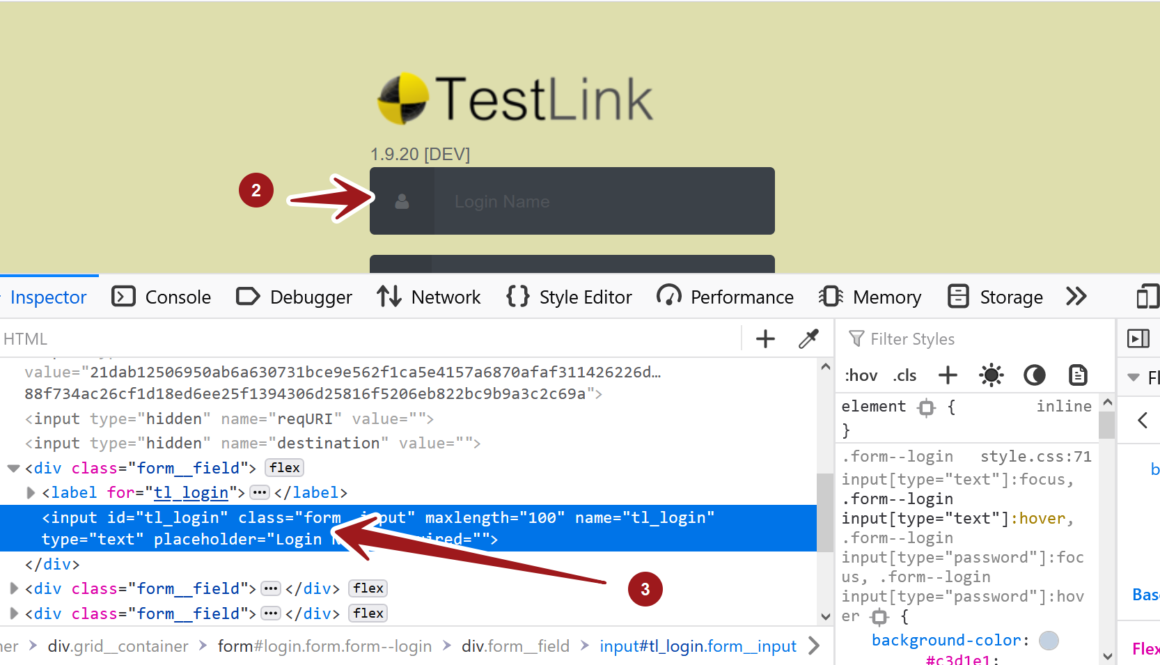
Task: Switch to the Performance tab
Action: [x=725, y=297]
